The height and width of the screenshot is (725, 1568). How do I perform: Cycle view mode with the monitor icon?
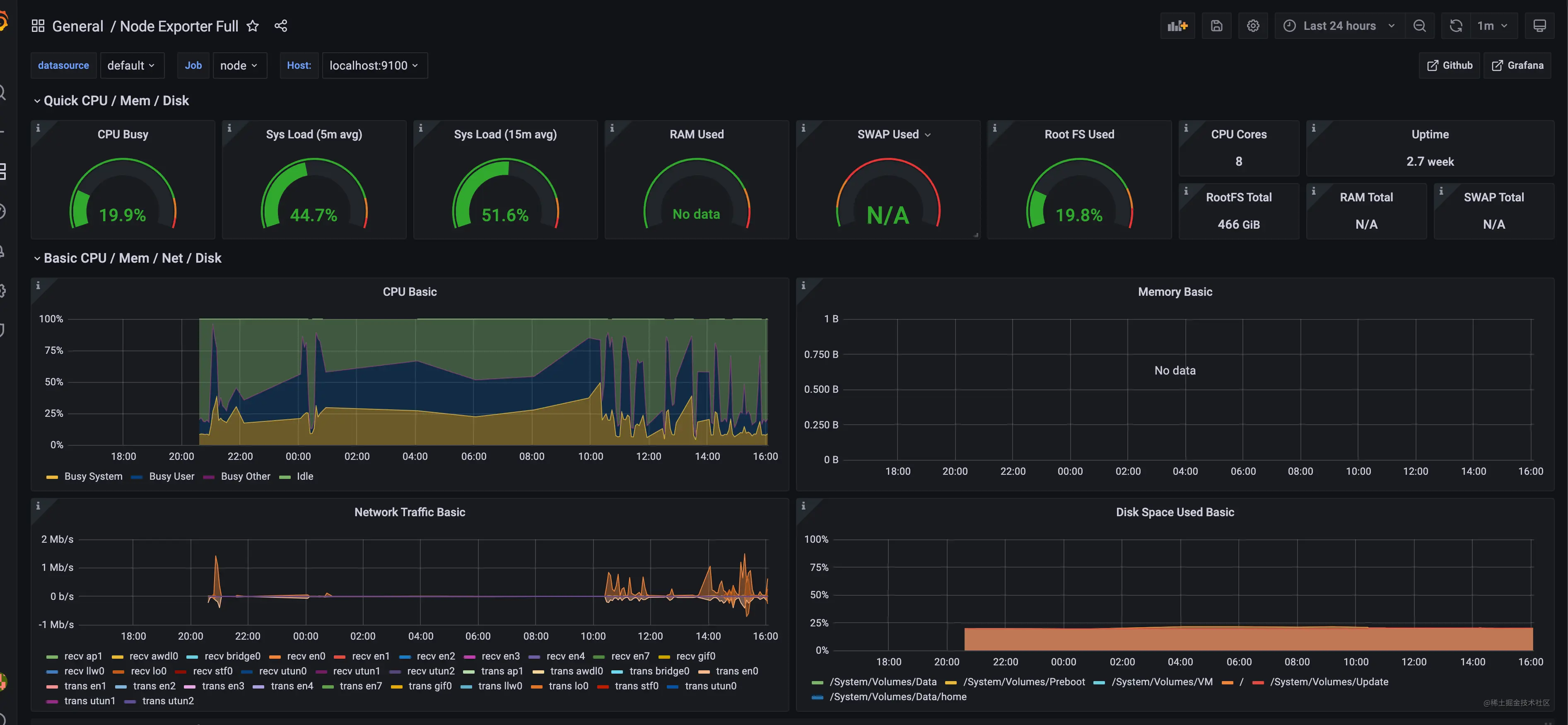tap(1539, 26)
